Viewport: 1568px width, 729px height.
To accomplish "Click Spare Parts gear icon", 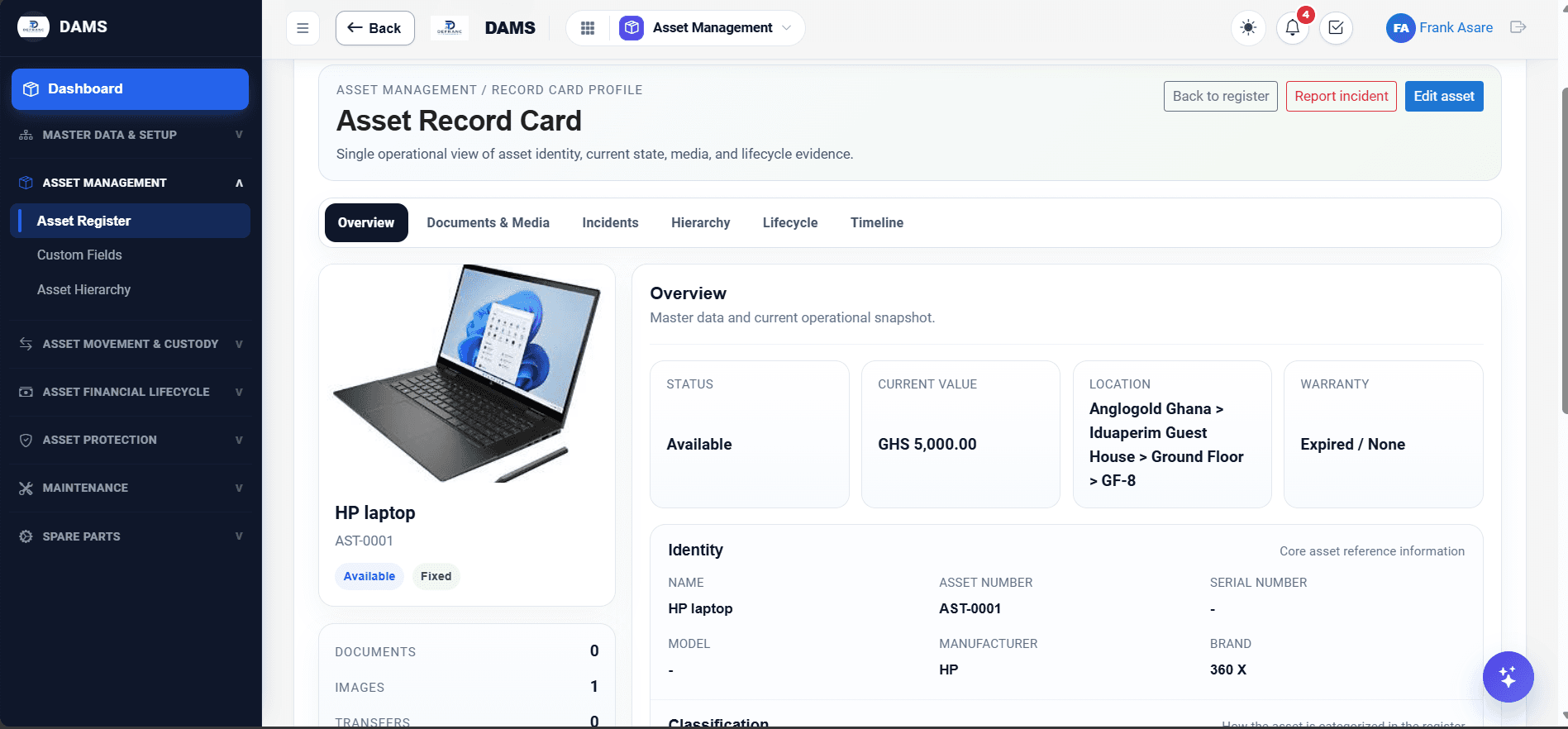I will [x=26, y=536].
